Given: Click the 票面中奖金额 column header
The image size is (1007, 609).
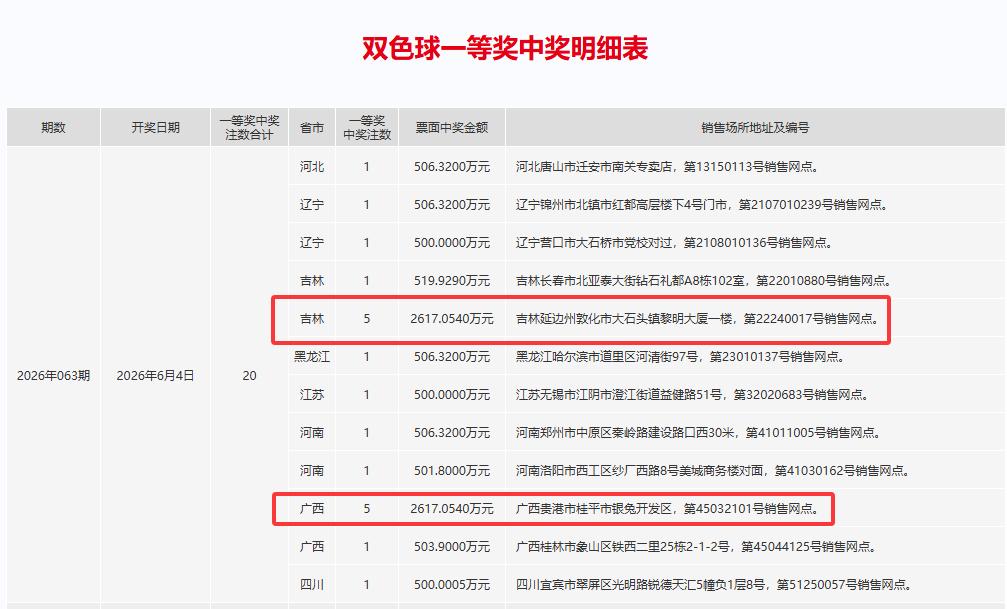Looking at the screenshot, I should coord(451,127).
